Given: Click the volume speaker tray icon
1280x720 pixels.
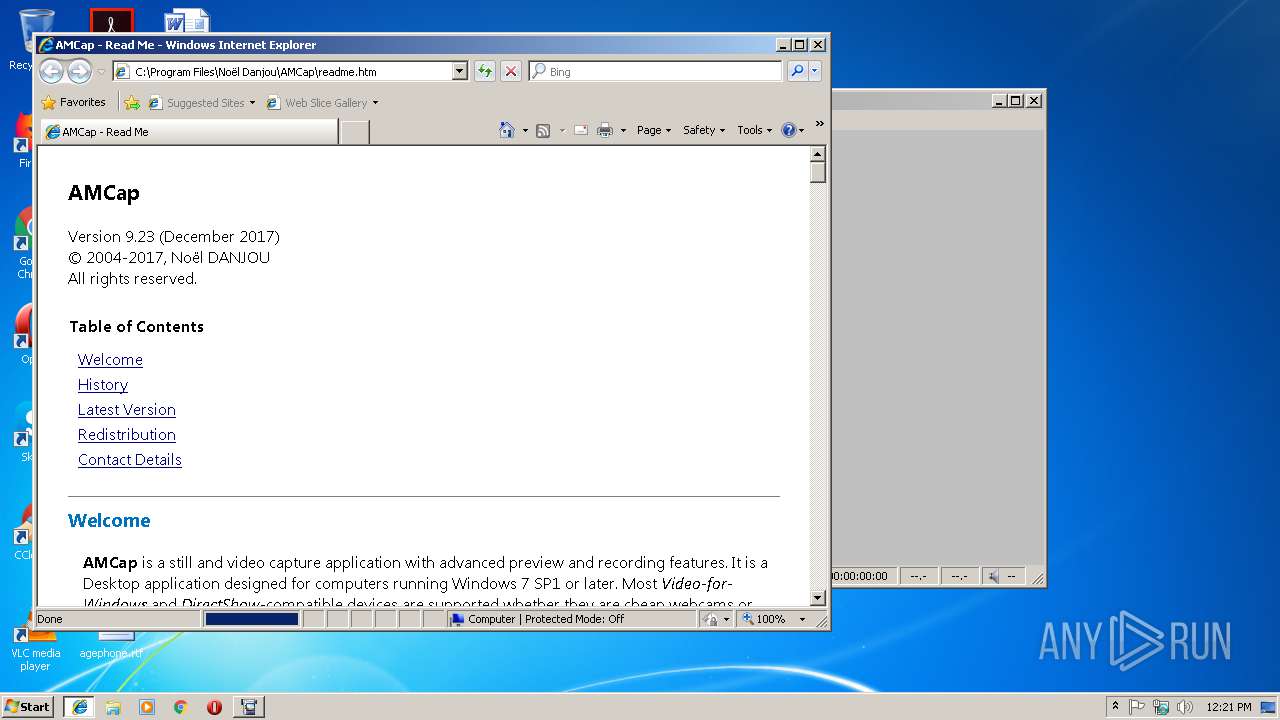Looking at the screenshot, I should (1184, 706).
